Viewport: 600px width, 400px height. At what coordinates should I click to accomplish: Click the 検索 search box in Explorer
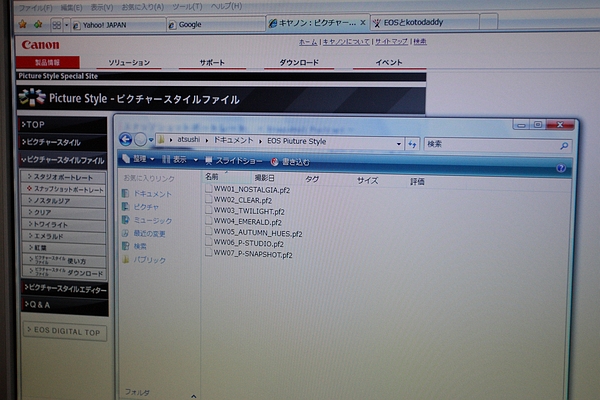point(497,145)
